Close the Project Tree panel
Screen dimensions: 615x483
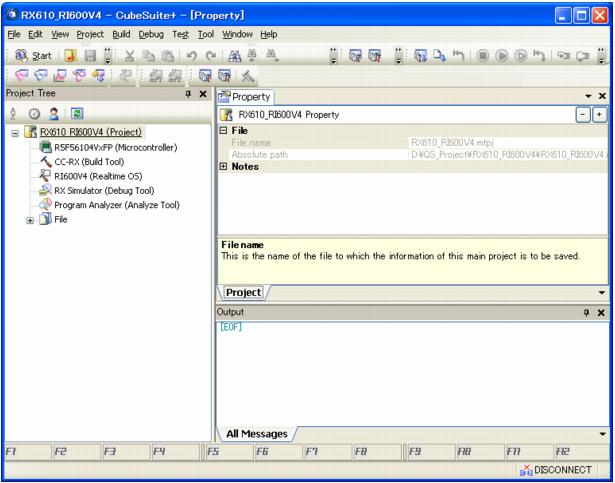pyautogui.click(x=203, y=93)
